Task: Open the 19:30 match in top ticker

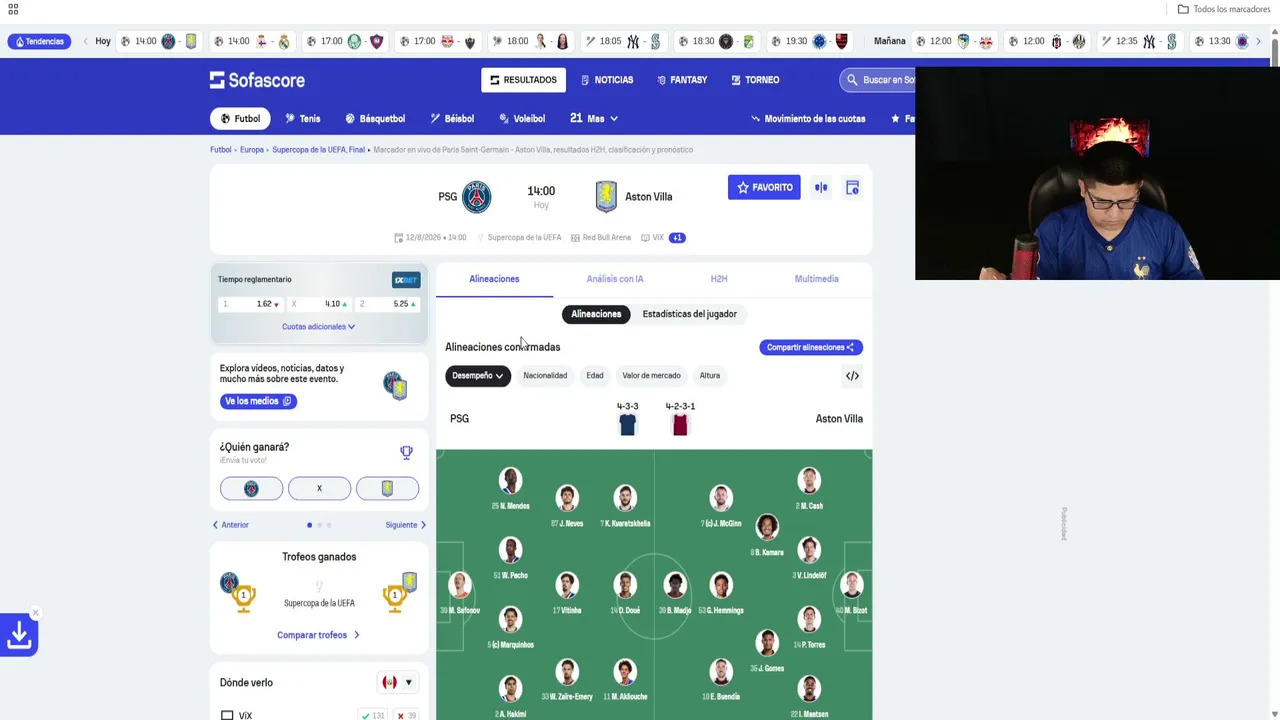Action: (x=809, y=41)
